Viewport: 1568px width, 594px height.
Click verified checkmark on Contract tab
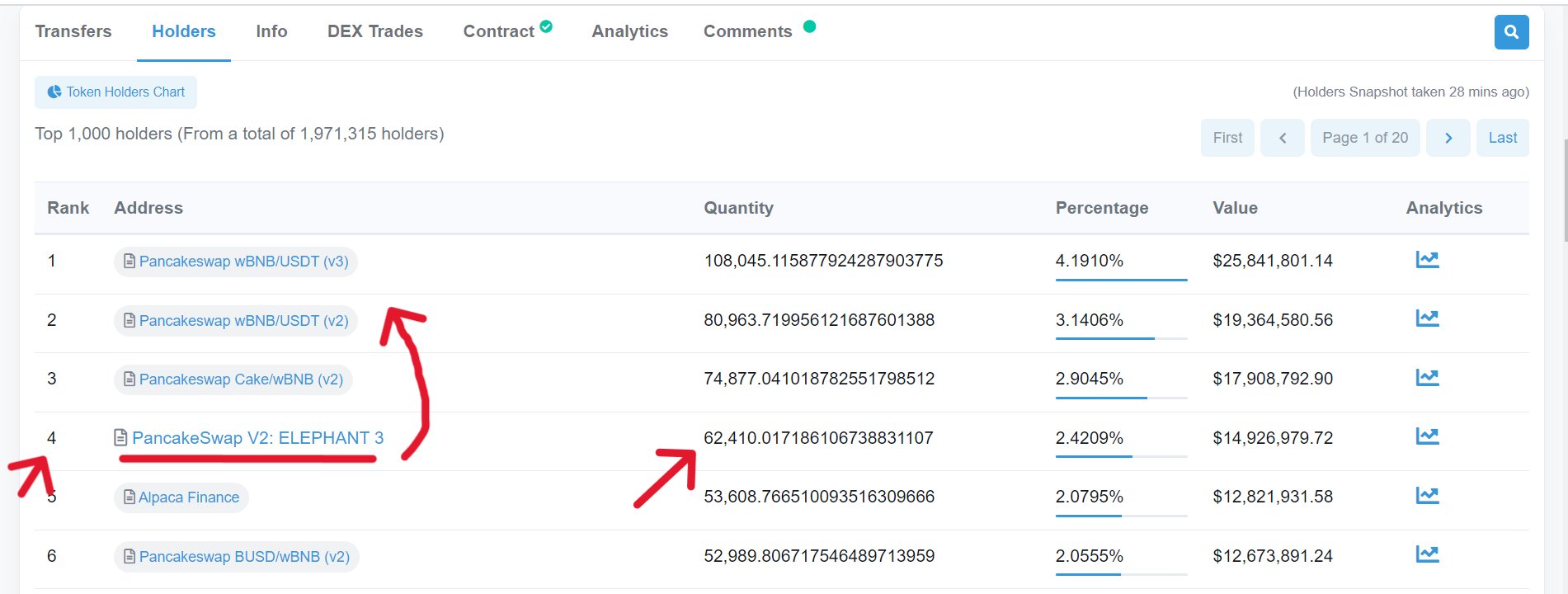546,26
